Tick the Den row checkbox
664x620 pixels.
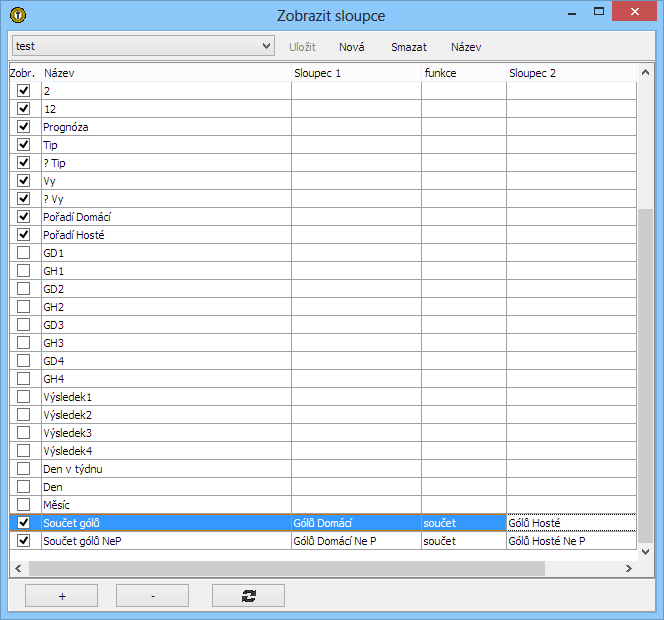click(x=23, y=487)
